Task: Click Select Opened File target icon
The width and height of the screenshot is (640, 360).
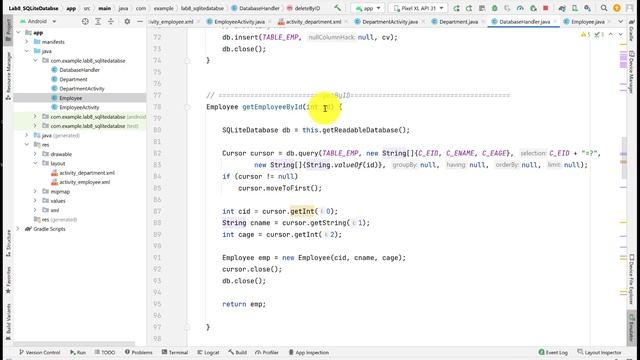Action: pyautogui.click(x=85, y=21)
